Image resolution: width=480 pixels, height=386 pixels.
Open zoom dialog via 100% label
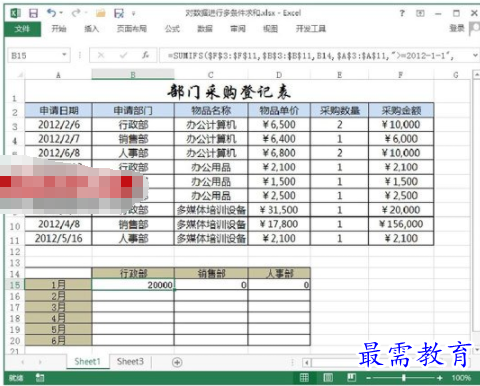click(461, 378)
